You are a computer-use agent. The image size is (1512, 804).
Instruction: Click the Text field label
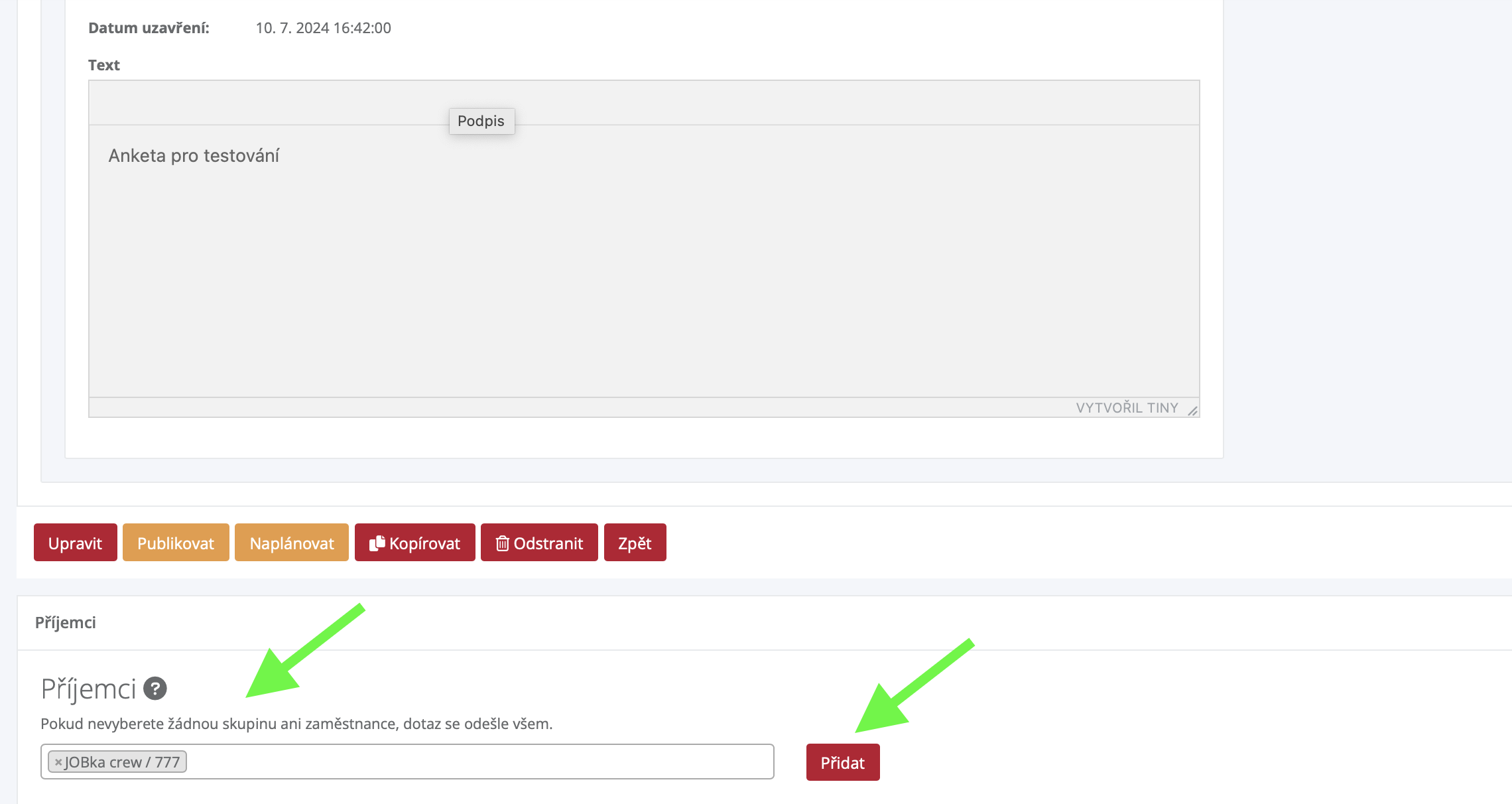click(x=103, y=65)
